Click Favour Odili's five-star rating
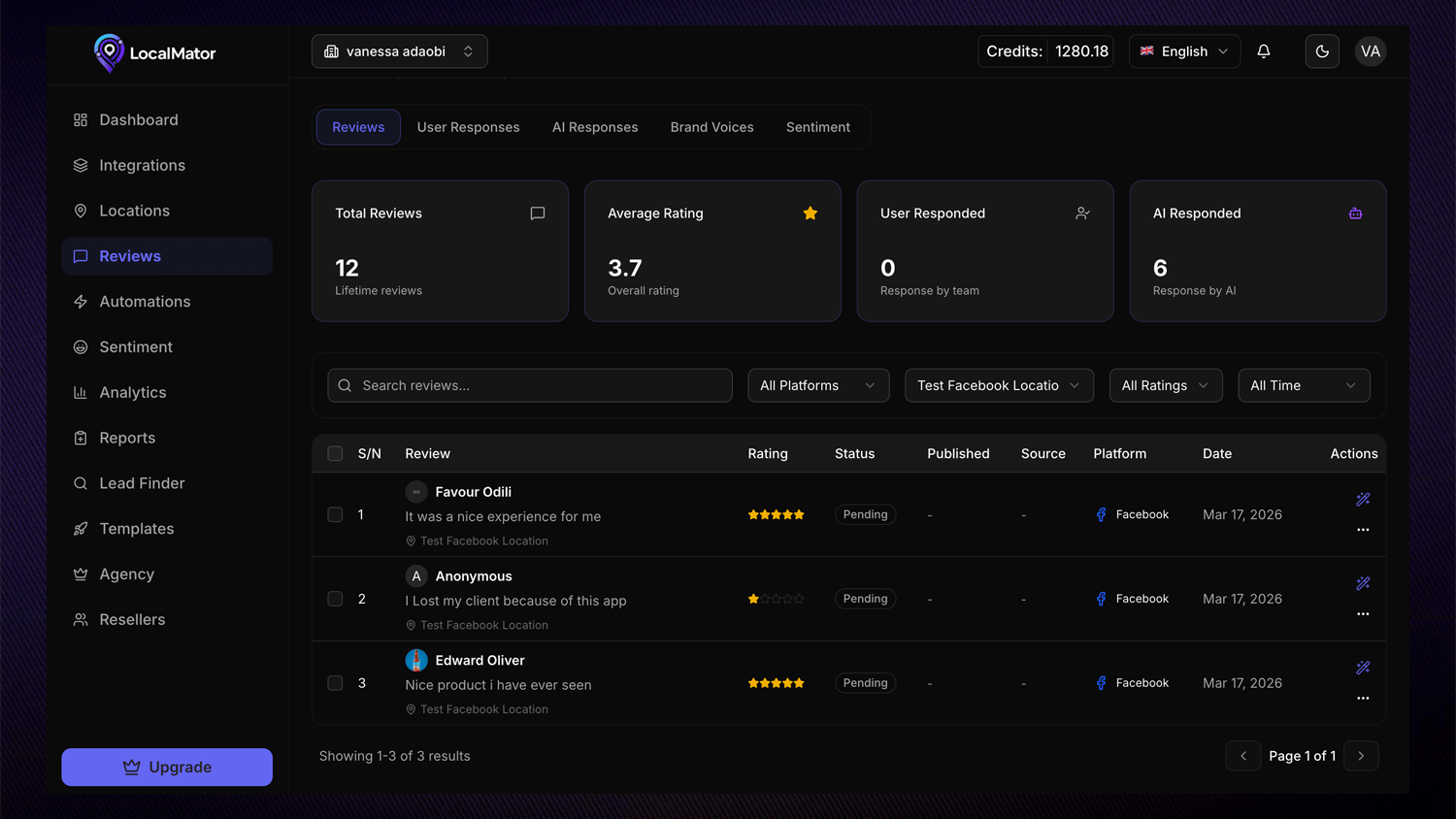 777,514
